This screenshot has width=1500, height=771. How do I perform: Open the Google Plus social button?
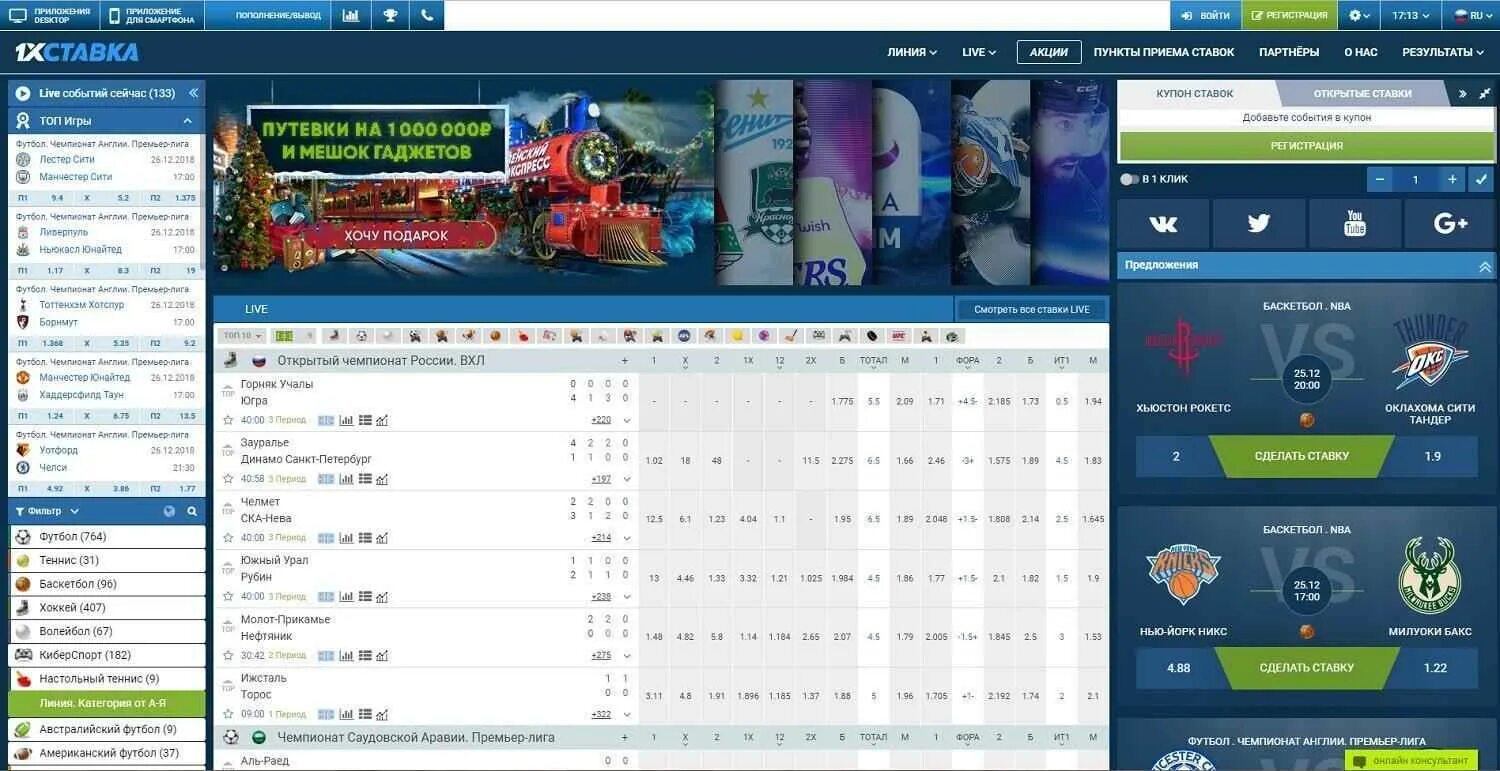(x=1450, y=224)
